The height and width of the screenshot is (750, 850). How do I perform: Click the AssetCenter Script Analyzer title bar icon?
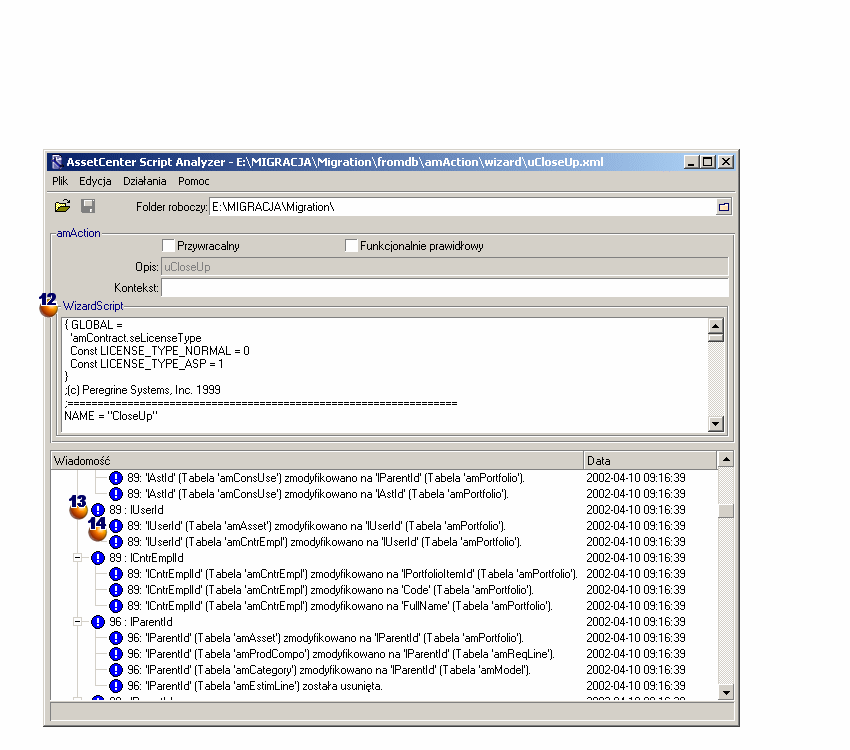(56, 161)
